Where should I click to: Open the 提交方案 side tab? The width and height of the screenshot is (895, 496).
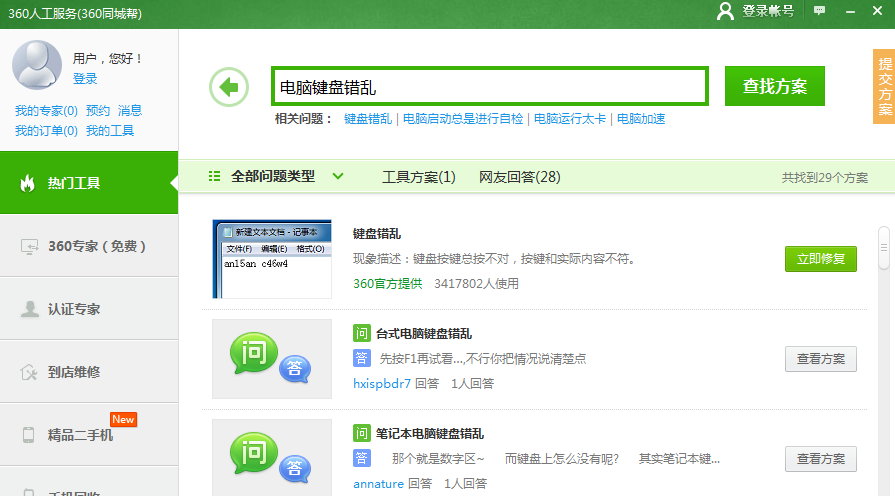pos(884,87)
